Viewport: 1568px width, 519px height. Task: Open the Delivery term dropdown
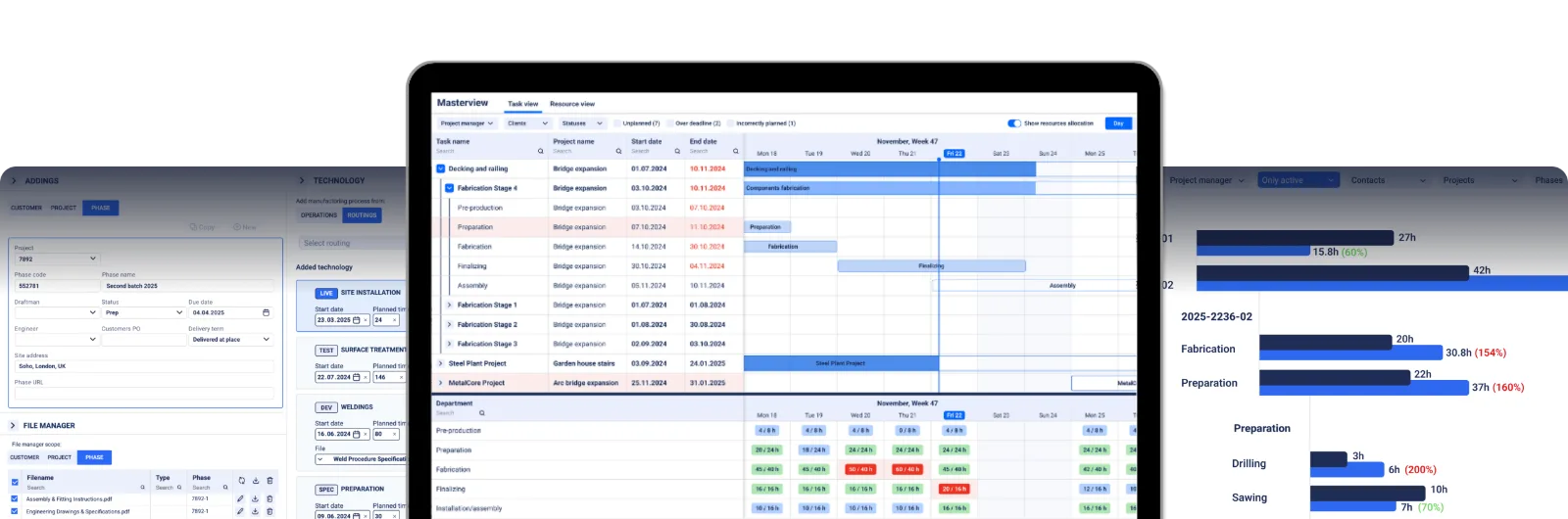pyautogui.click(x=230, y=339)
